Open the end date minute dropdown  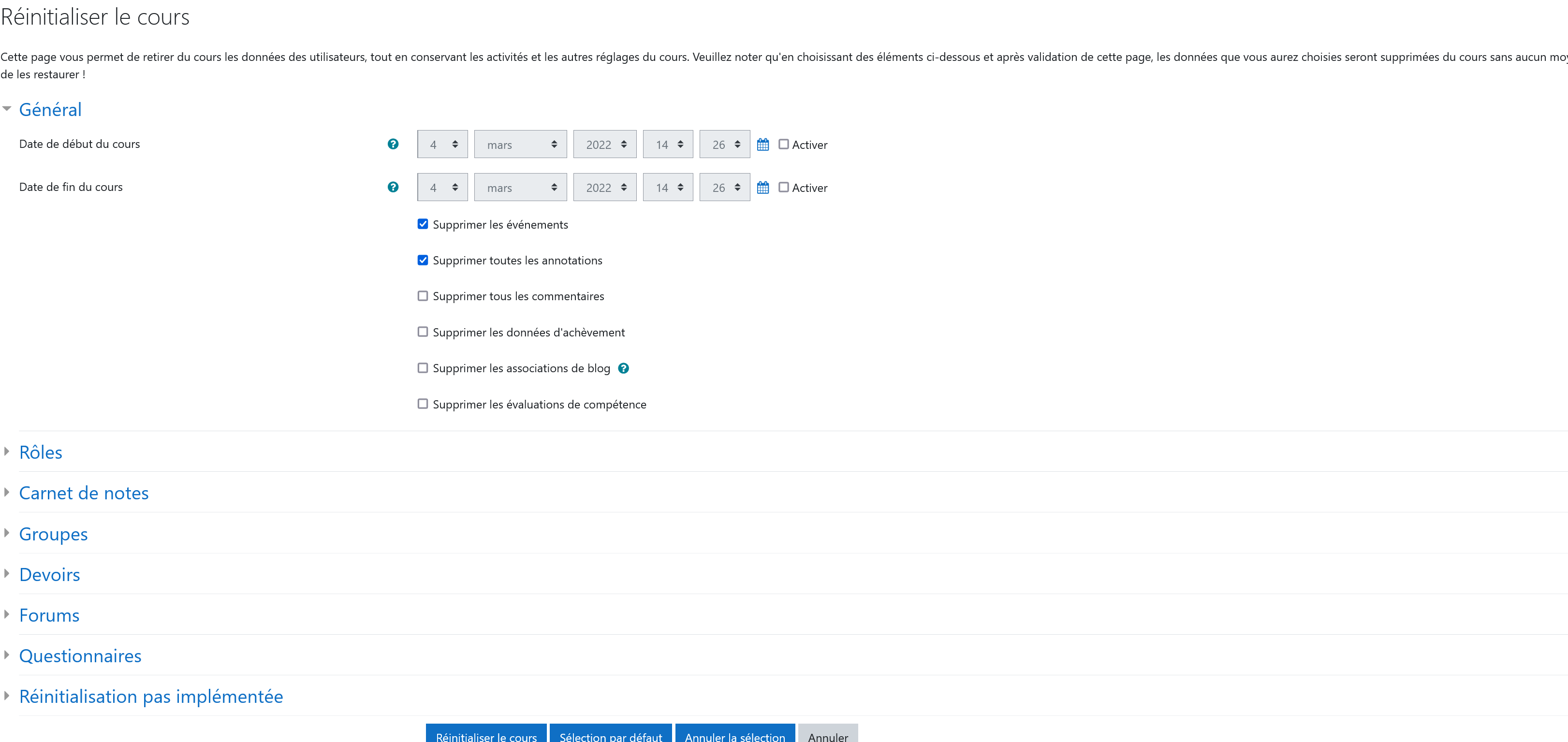click(725, 188)
